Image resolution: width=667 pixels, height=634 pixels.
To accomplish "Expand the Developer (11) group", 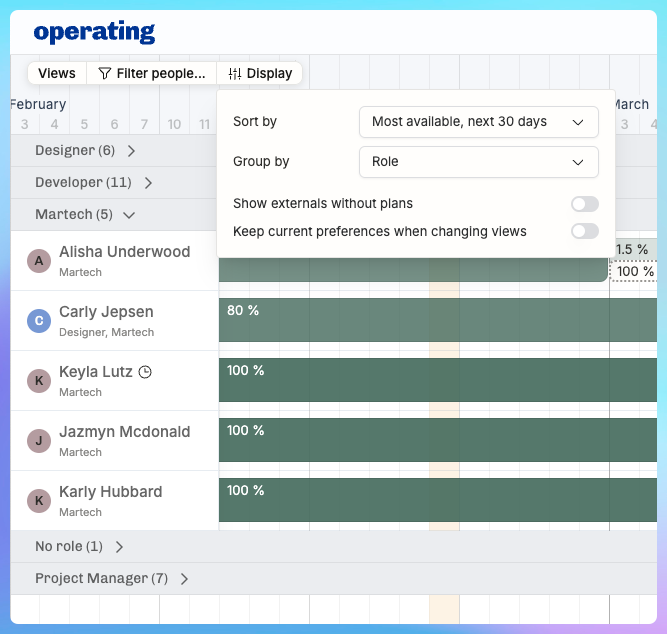I will click(x=93, y=183).
